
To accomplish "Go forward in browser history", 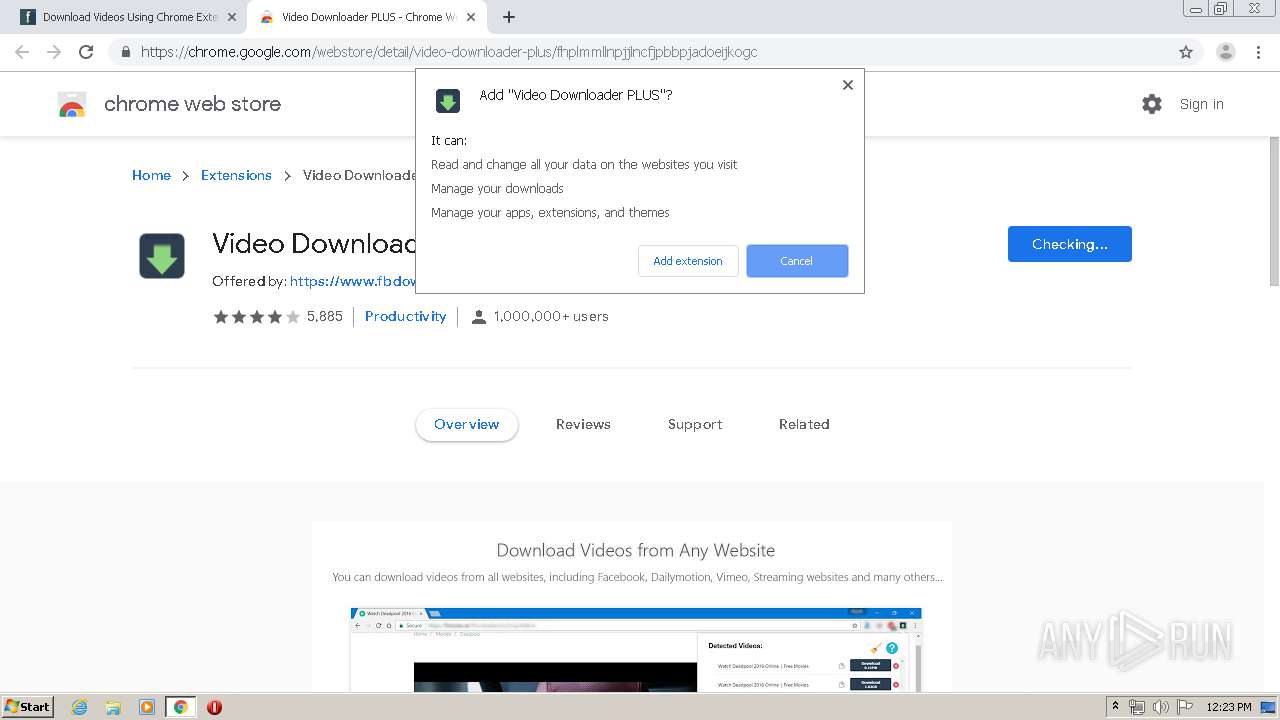I will [x=54, y=52].
